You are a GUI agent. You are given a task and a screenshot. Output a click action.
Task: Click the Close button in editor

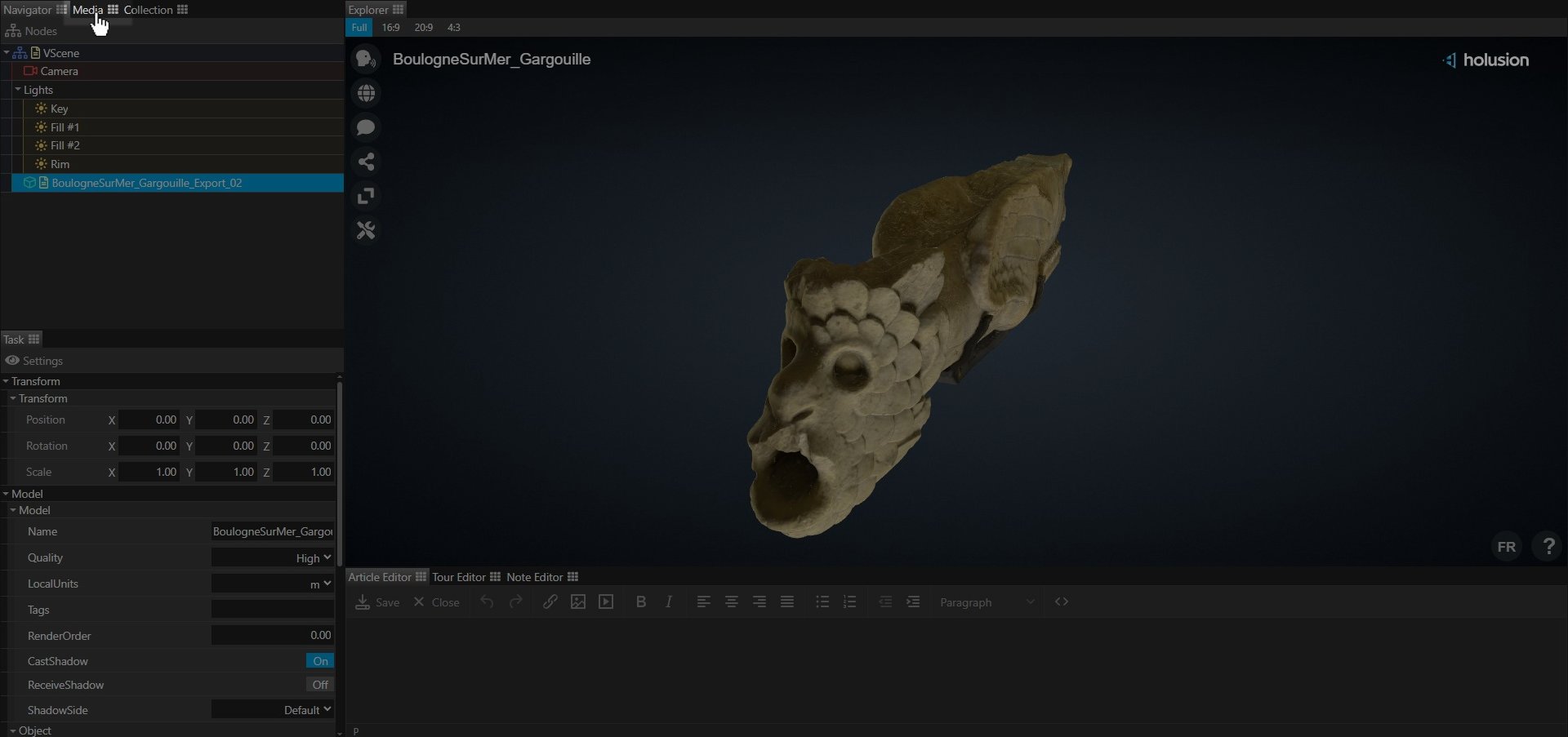point(436,602)
